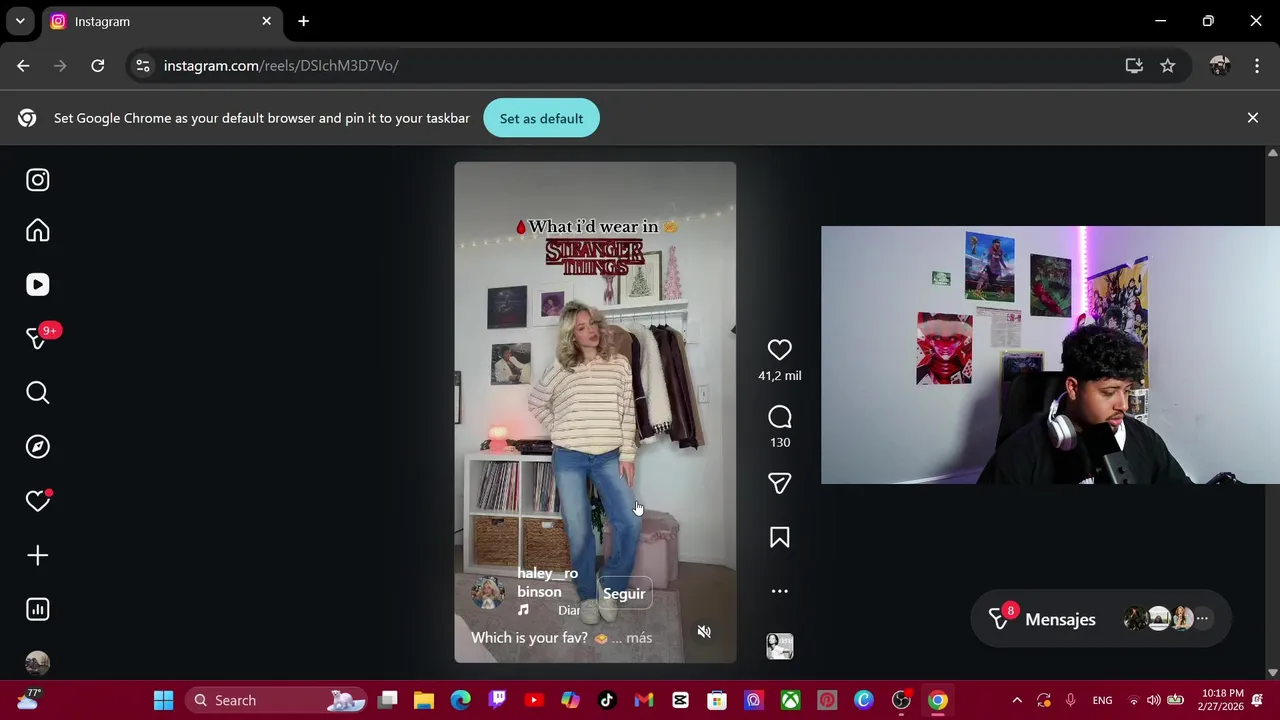Image resolution: width=1280 pixels, height=720 pixels.
Task: Click the Create plus icon in the sidebar
Action: point(37,555)
